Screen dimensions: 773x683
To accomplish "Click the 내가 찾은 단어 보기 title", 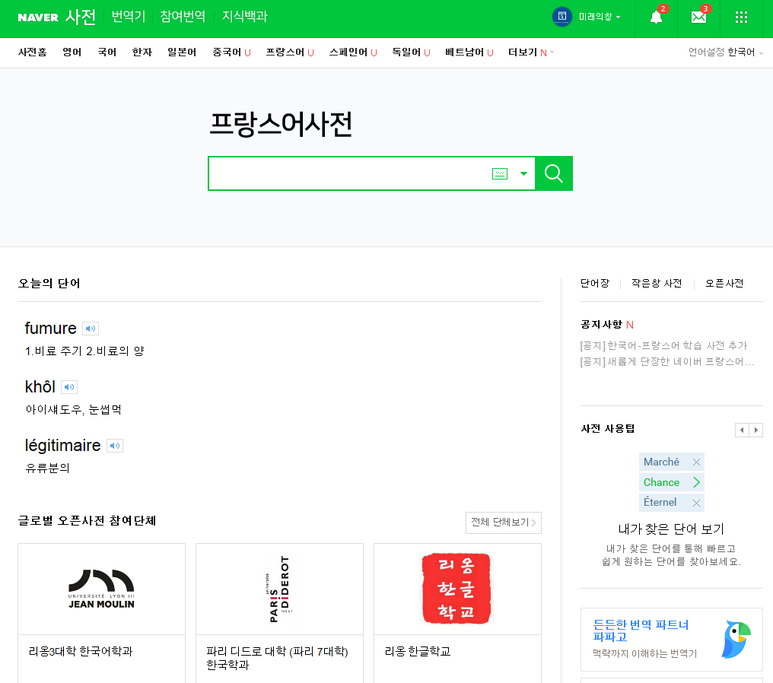I will click(671, 530).
